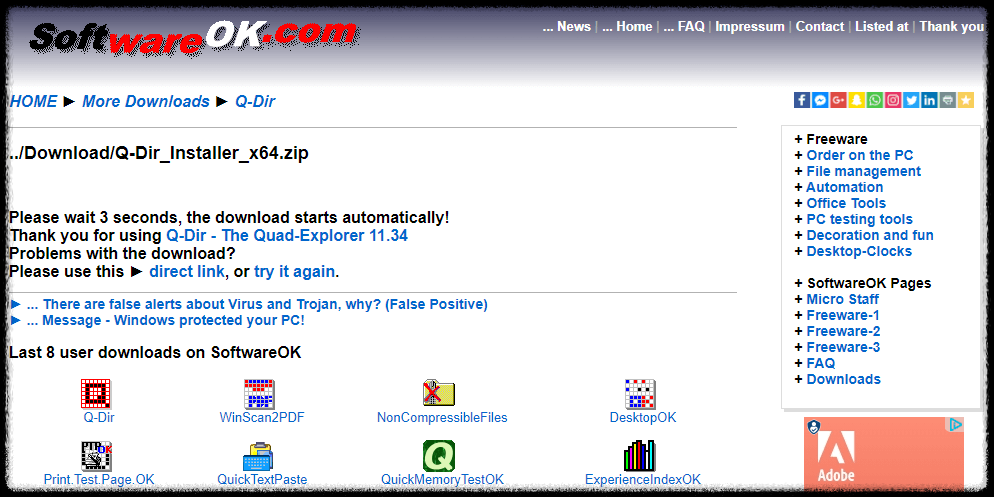
Task: Click the Last 8 user downloads on SoftwareOK heading
Action: [x=155, y=352]
